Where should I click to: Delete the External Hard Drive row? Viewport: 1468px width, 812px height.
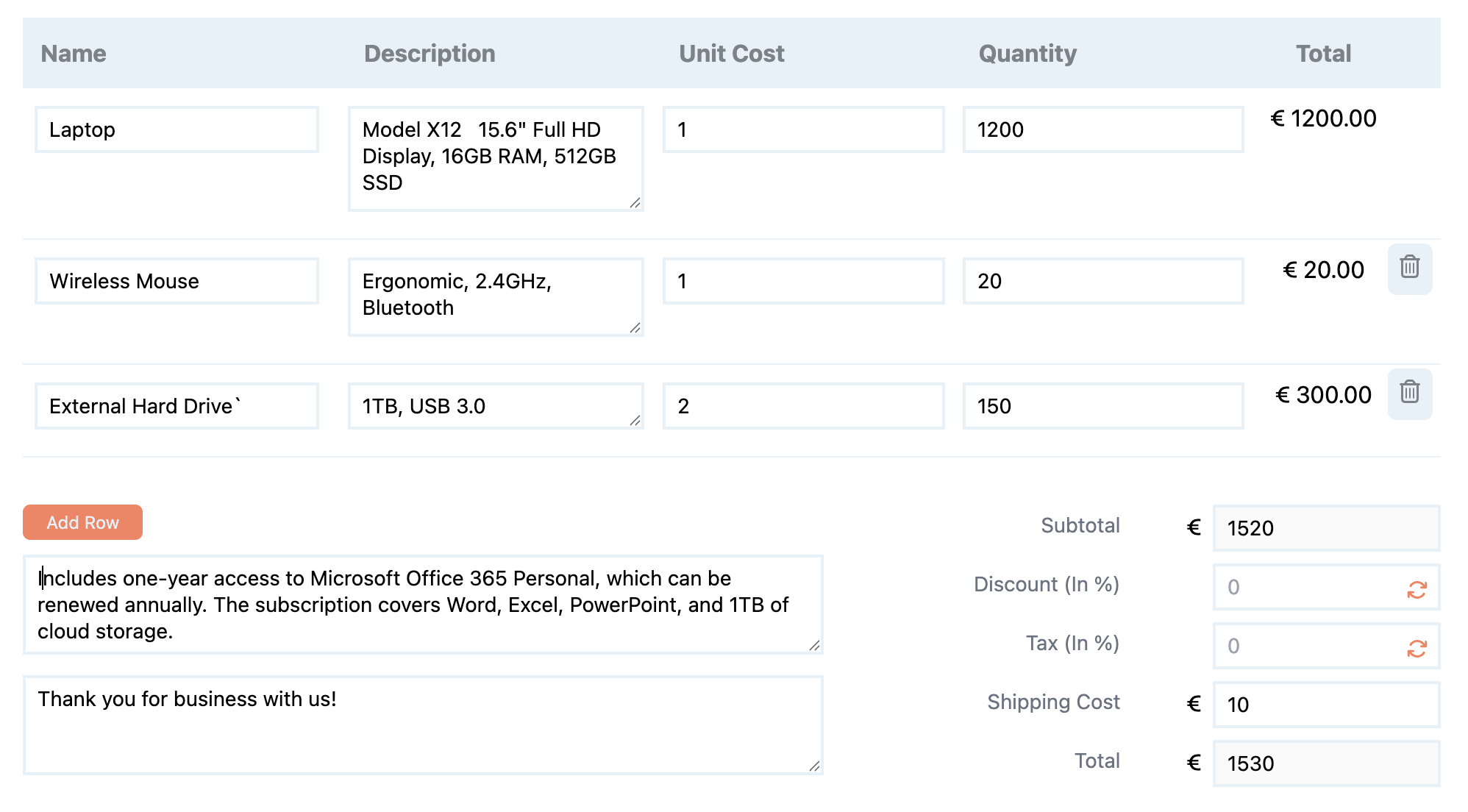[1409, 393]
